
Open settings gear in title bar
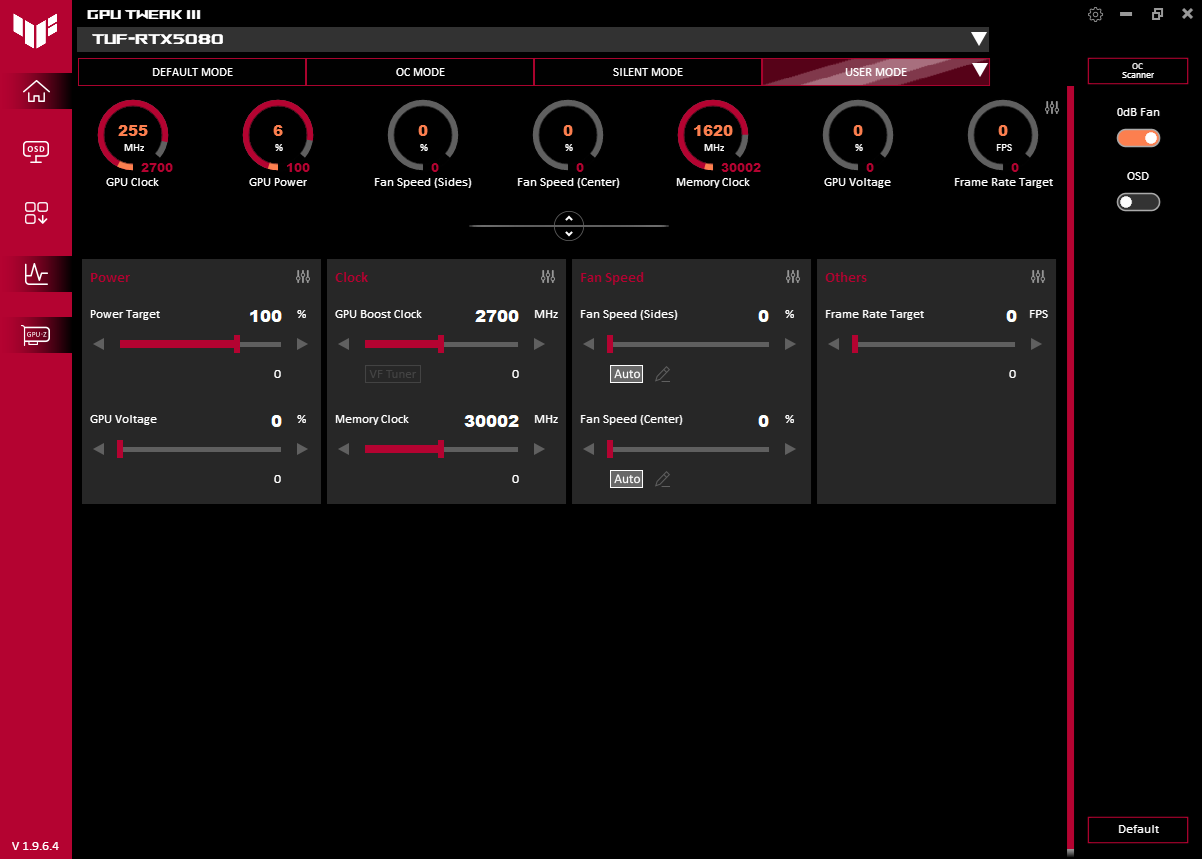coord(1096,14)
